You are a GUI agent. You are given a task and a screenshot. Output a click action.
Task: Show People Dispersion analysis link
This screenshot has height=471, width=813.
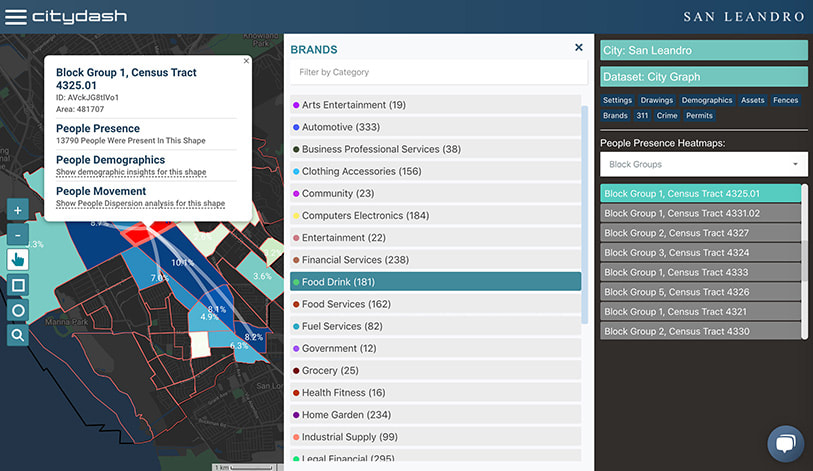coord(140,203)
